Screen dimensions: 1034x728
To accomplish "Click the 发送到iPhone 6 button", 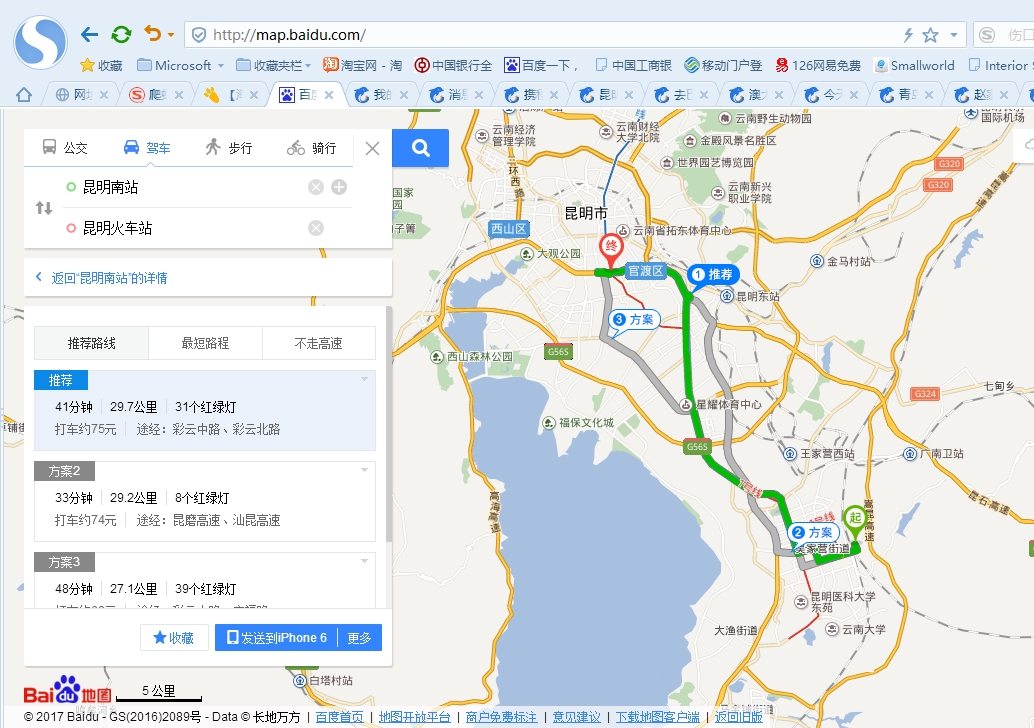I will (x=276, y=638).
